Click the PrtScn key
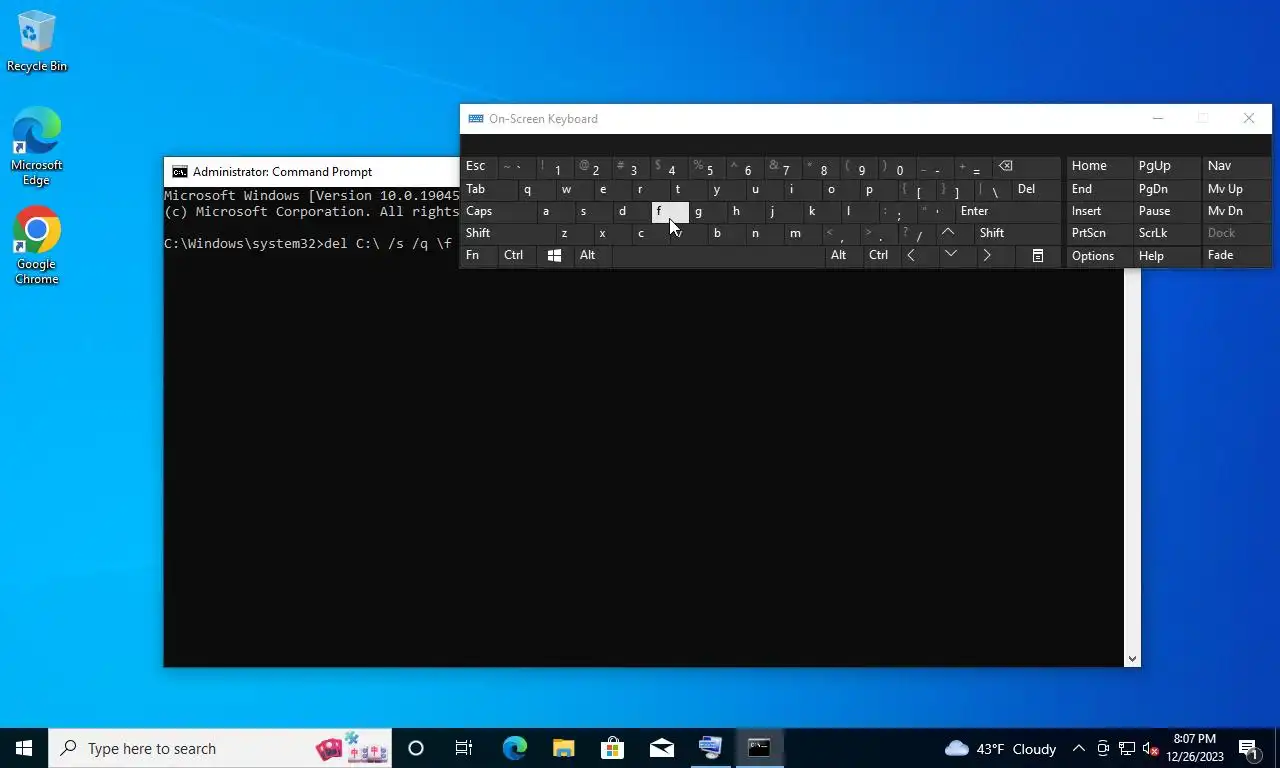The height and width of the screenshot is (768, 1280). [x=1099, y=233]
